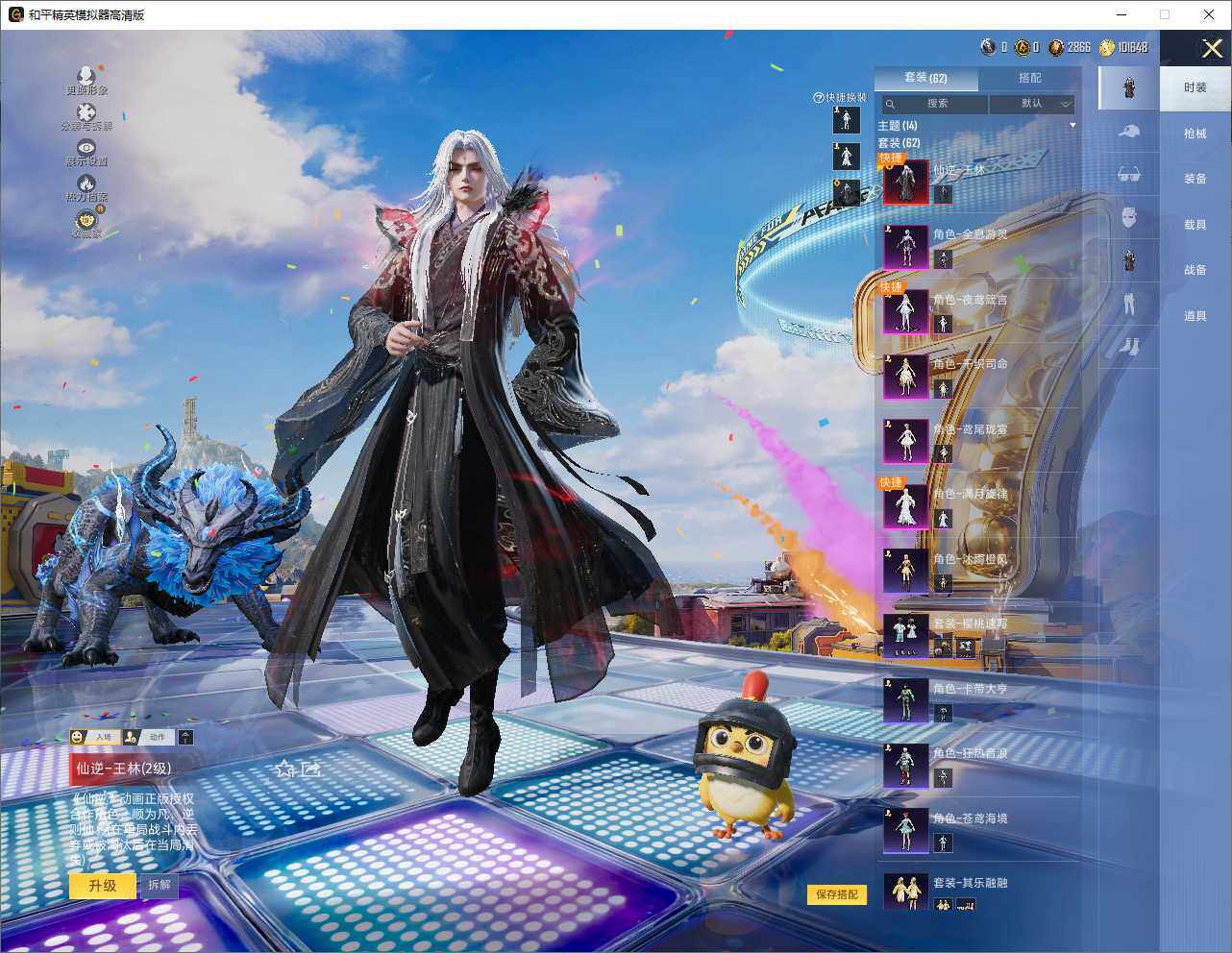Click the 2866 currency icon

(1056, 47)
